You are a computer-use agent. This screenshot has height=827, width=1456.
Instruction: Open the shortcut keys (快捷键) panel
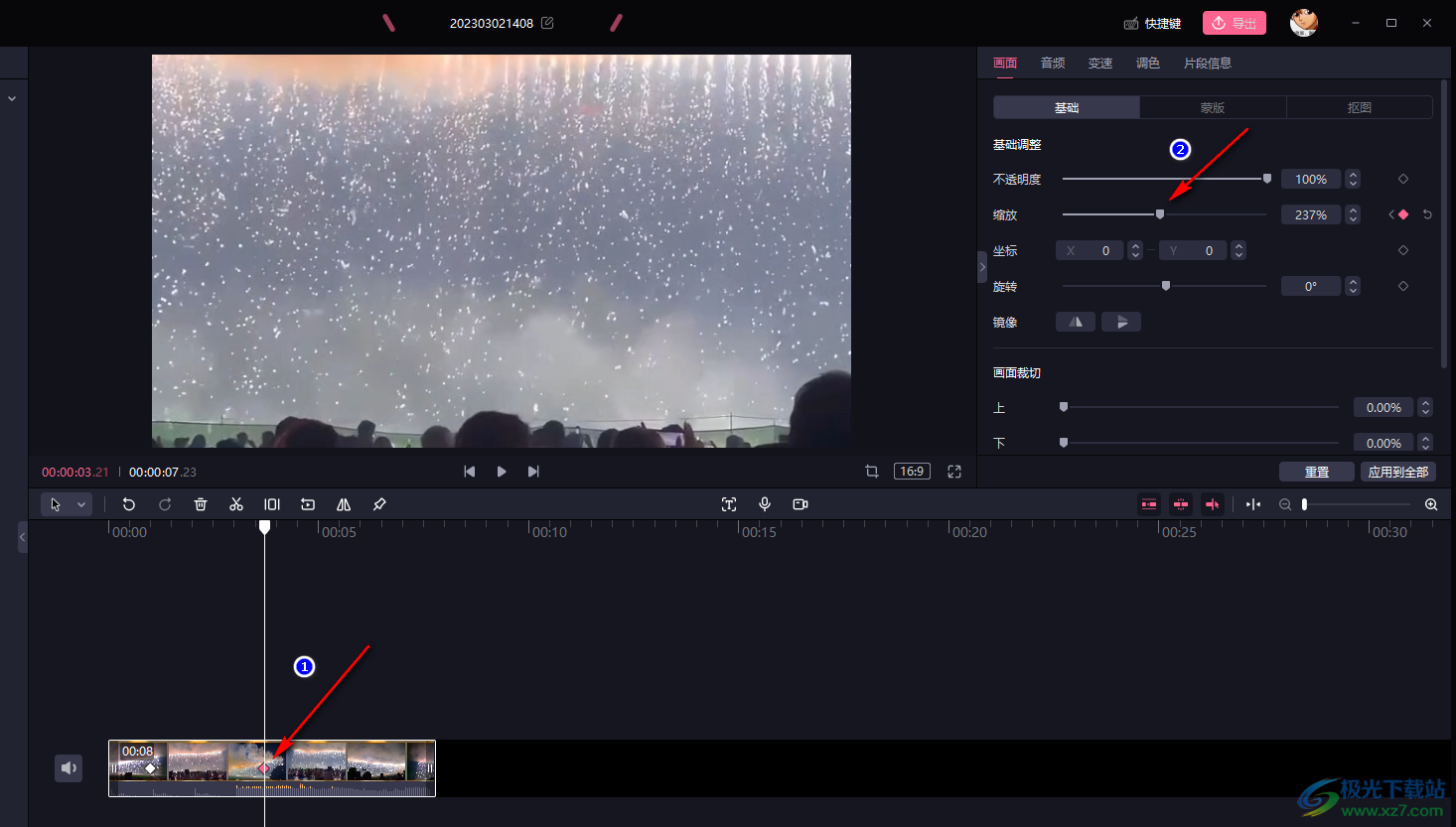coord(1152,23)
